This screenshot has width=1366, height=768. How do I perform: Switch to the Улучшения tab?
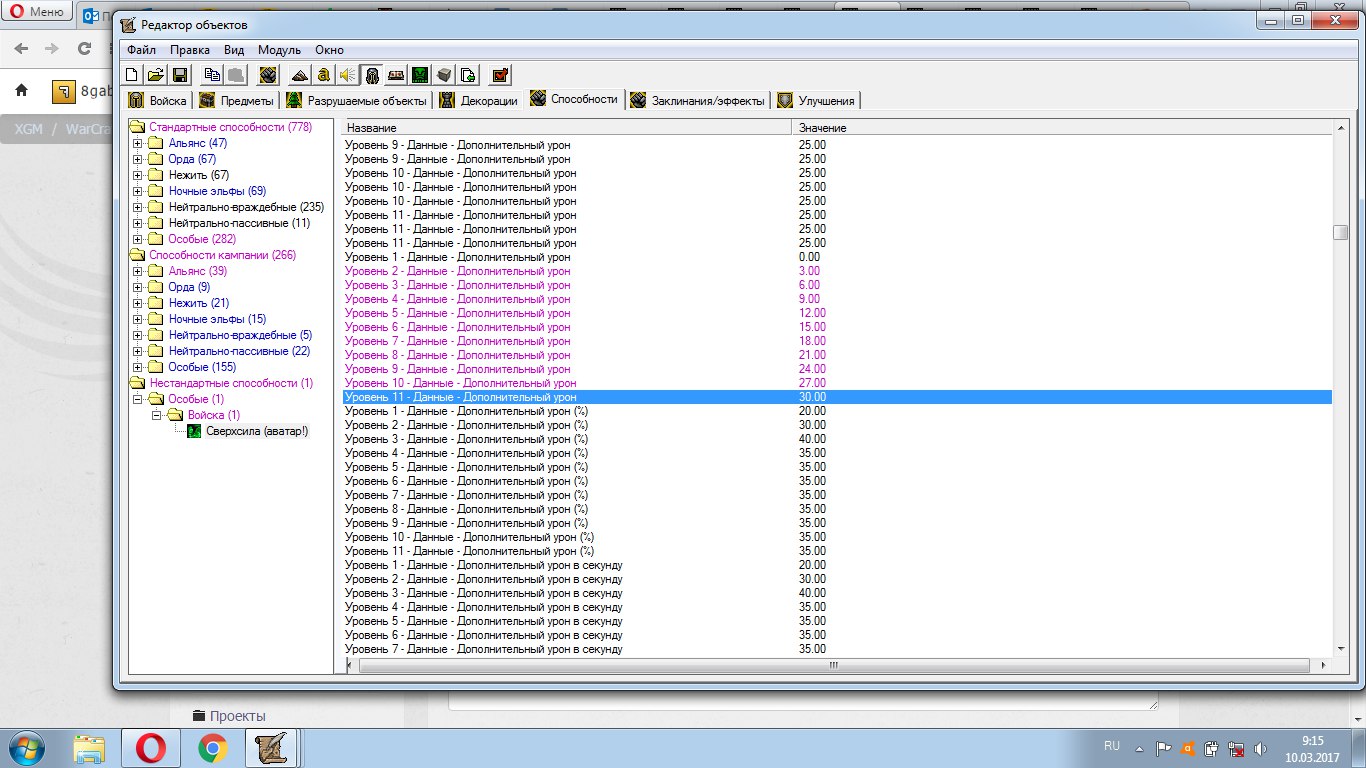click(x=816, y=100)
